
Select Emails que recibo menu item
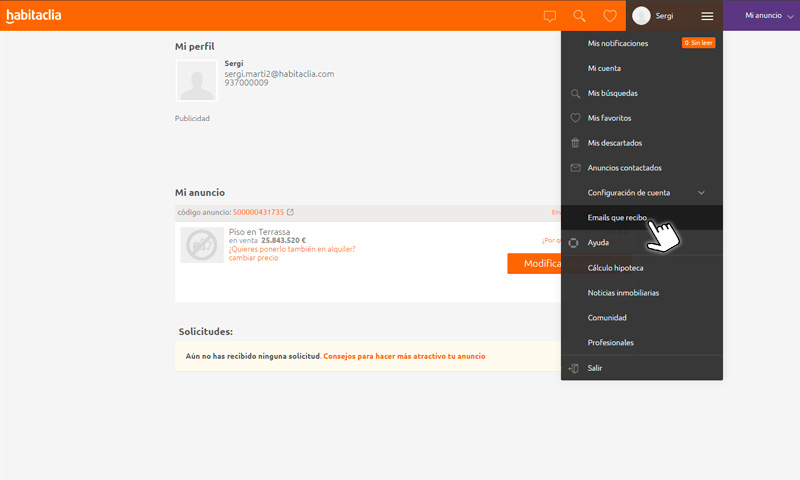pyautogui.click(x=617, y=217)
